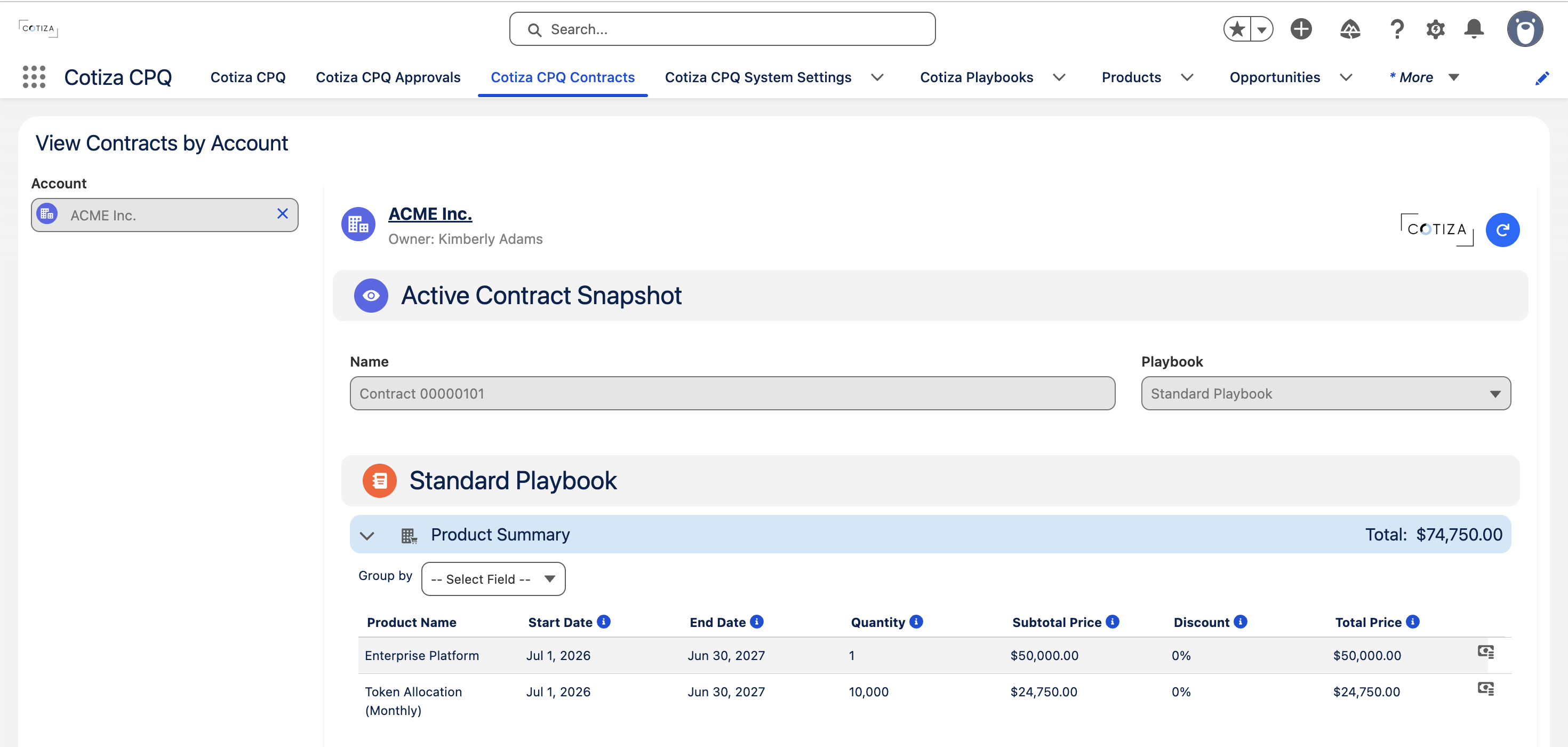
Task: Select Cotiza CPQ Contracts tab
Action: [563, 77]
